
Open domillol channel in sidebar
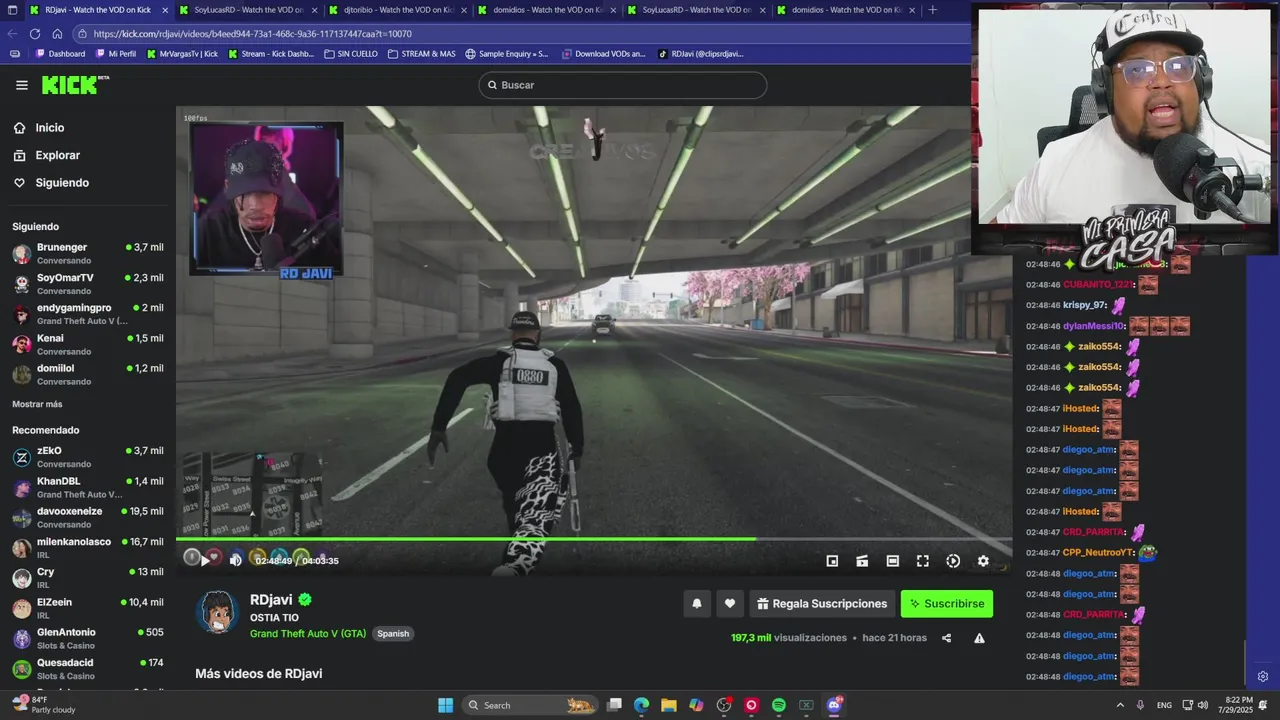[x=88, y=374]
